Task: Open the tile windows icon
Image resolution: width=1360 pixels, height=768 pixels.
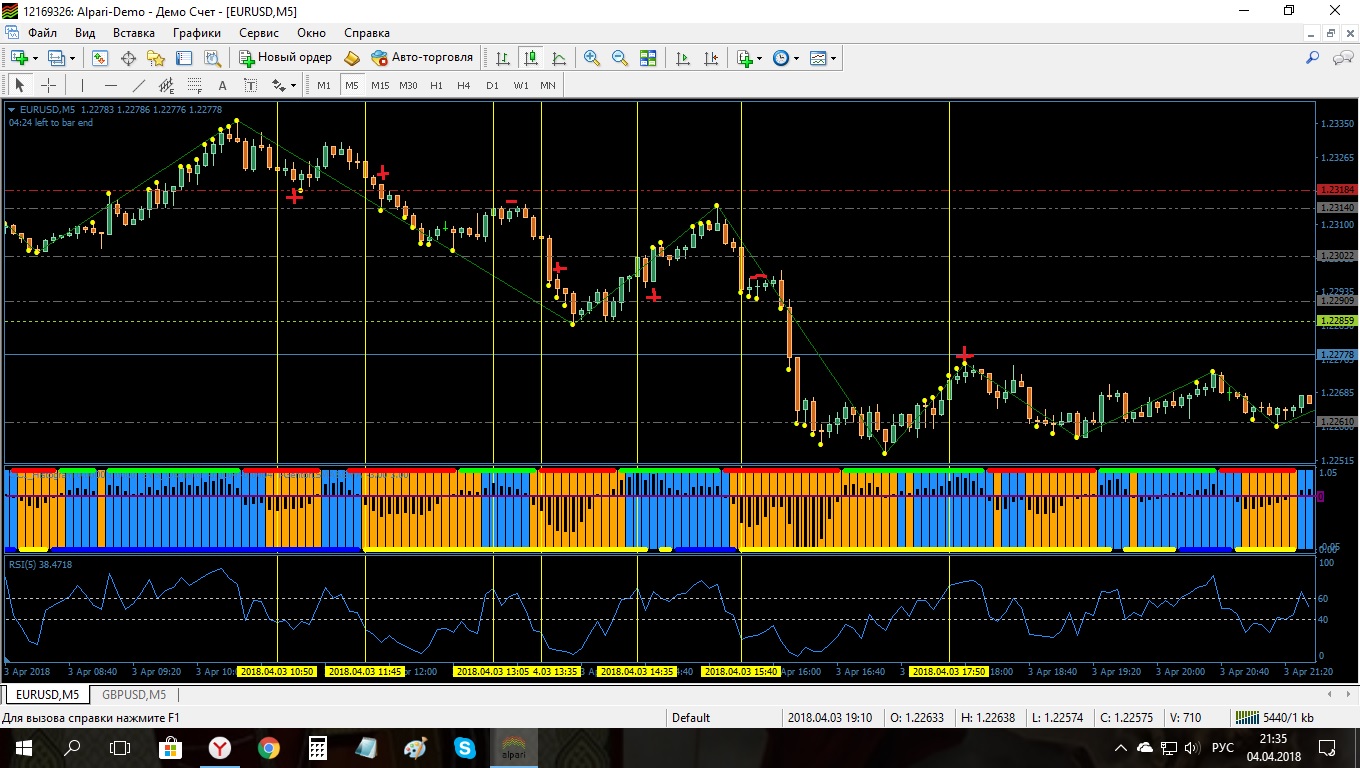Action: point(648,58)
